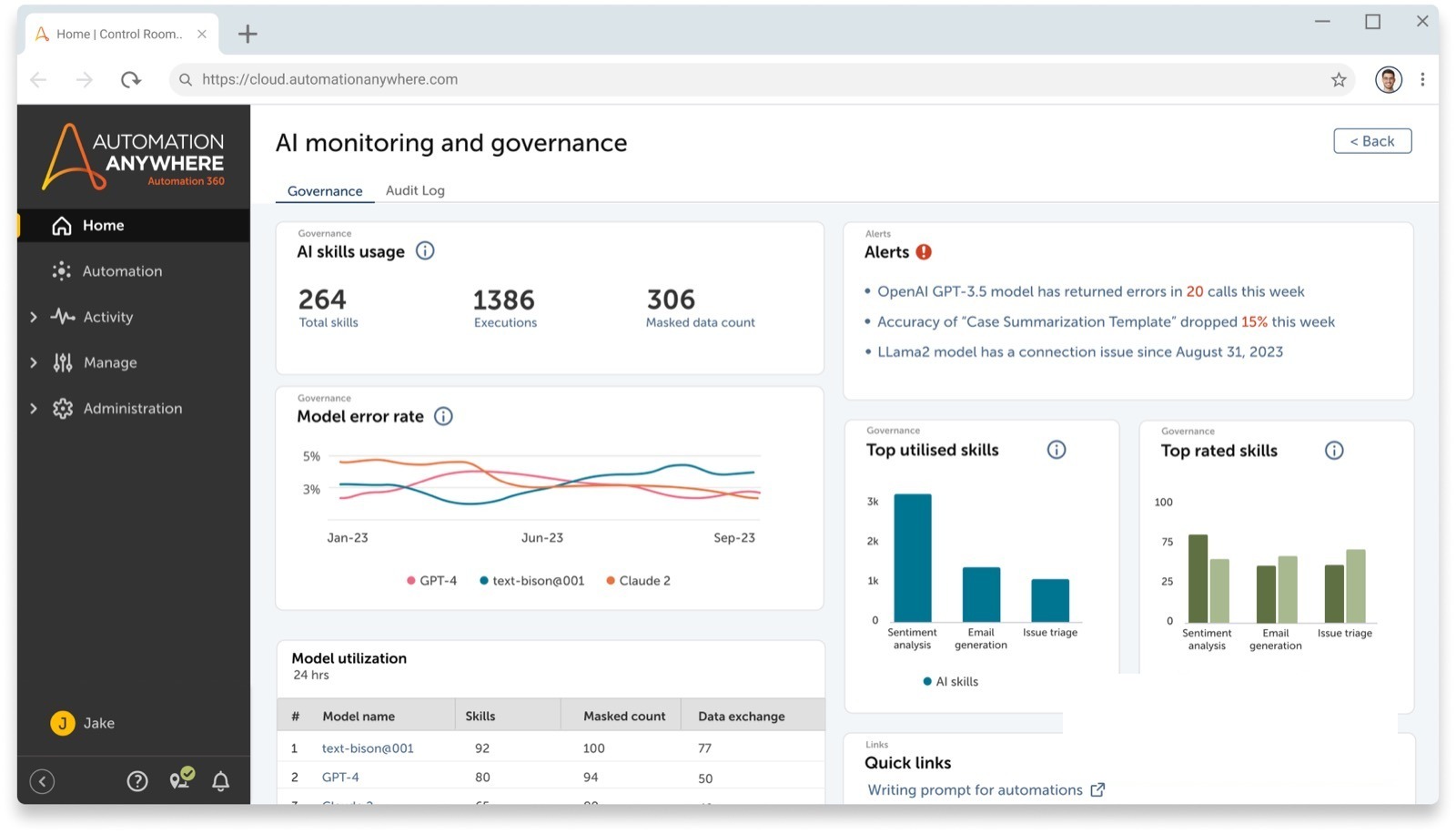
Task: Click the Administration gear icon
Action: [x=63, y=409]
